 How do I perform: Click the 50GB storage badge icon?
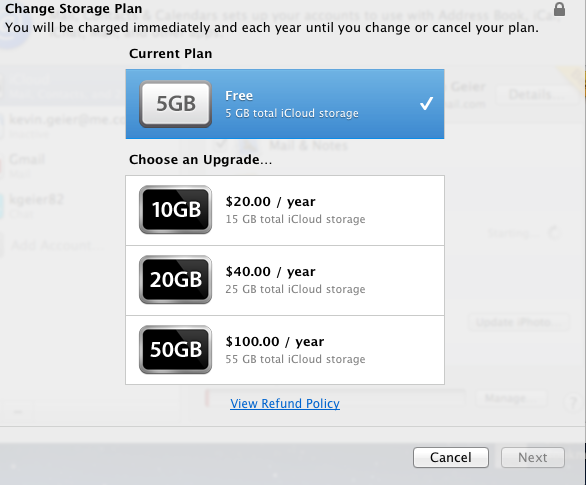click(175, 349)
